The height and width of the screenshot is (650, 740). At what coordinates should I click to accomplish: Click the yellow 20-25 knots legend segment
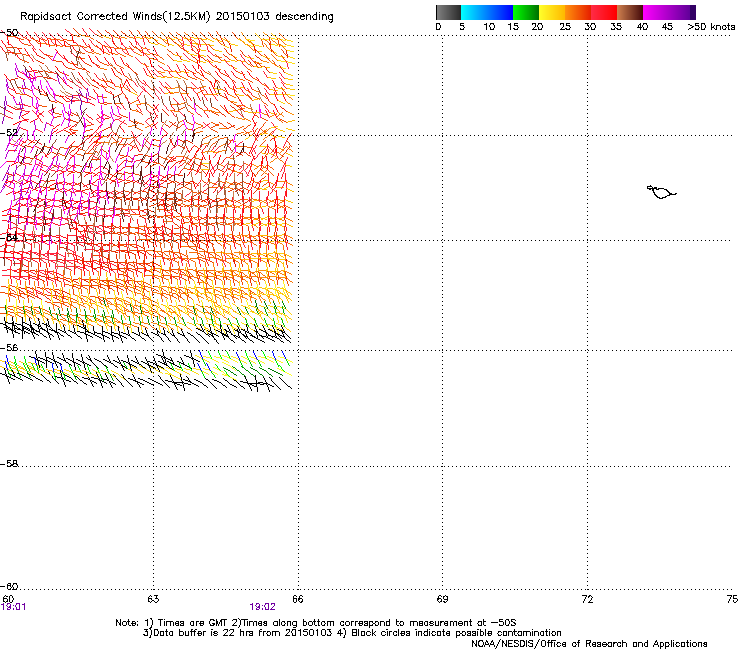click(x=552, y=12)
